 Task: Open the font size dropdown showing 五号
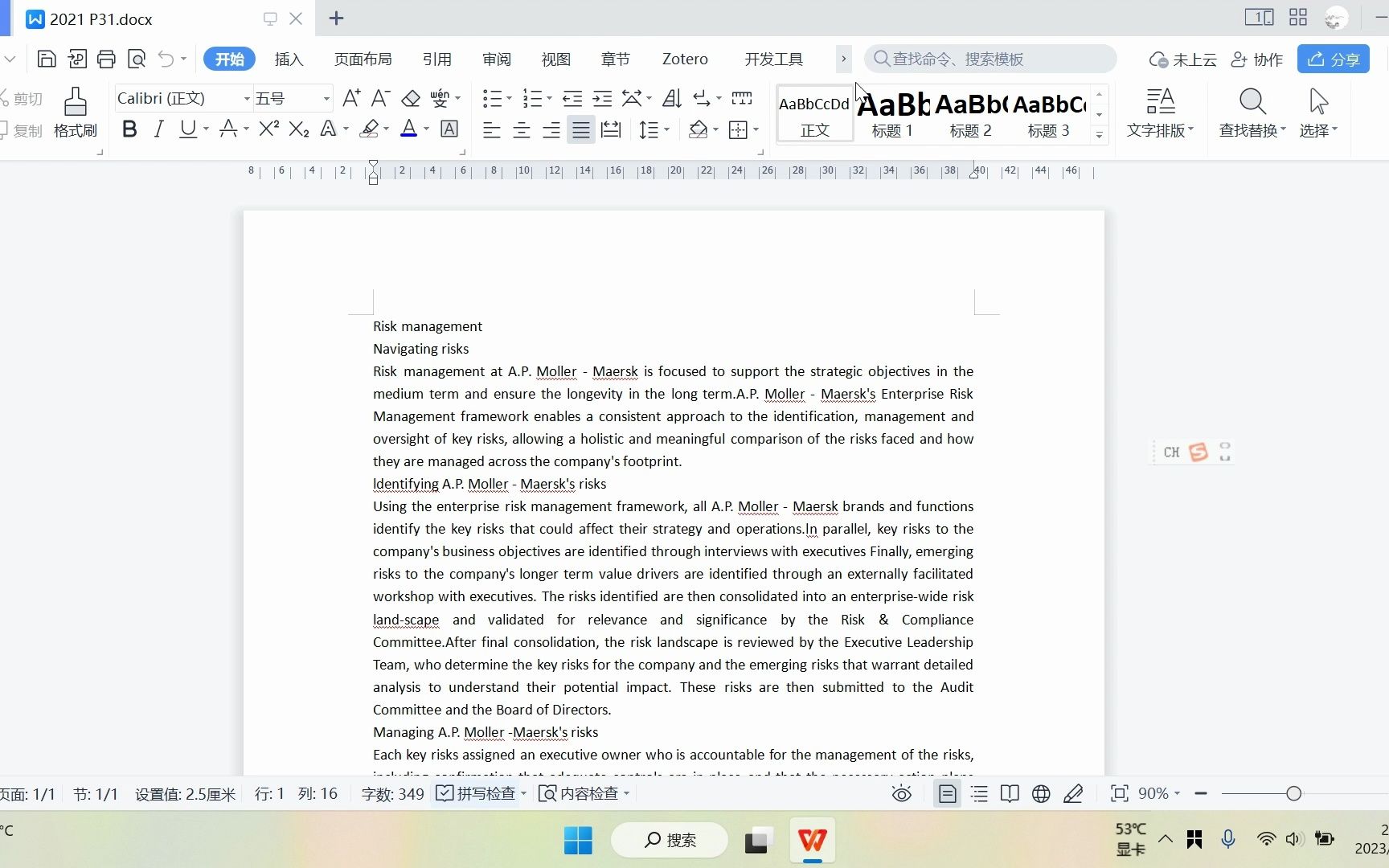tap(326, 98)
